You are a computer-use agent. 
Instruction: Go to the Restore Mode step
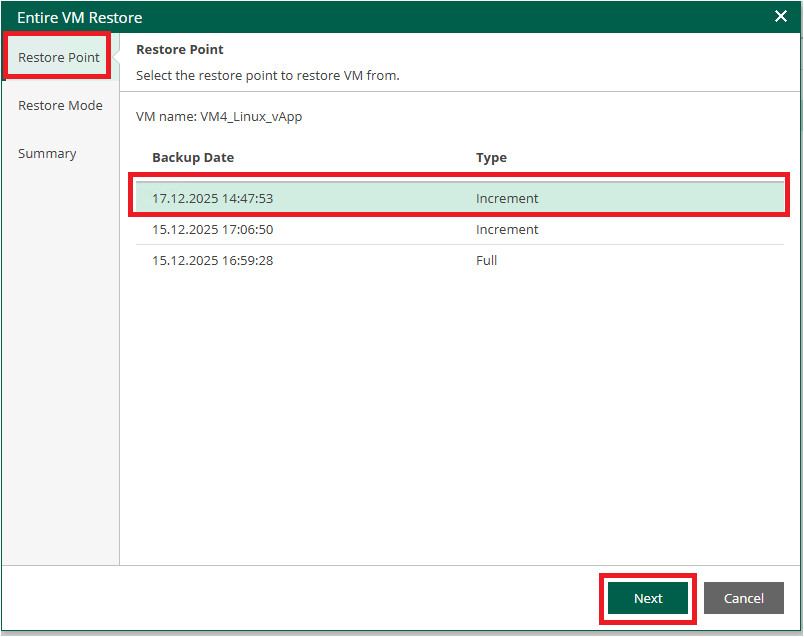coord(60,105)
